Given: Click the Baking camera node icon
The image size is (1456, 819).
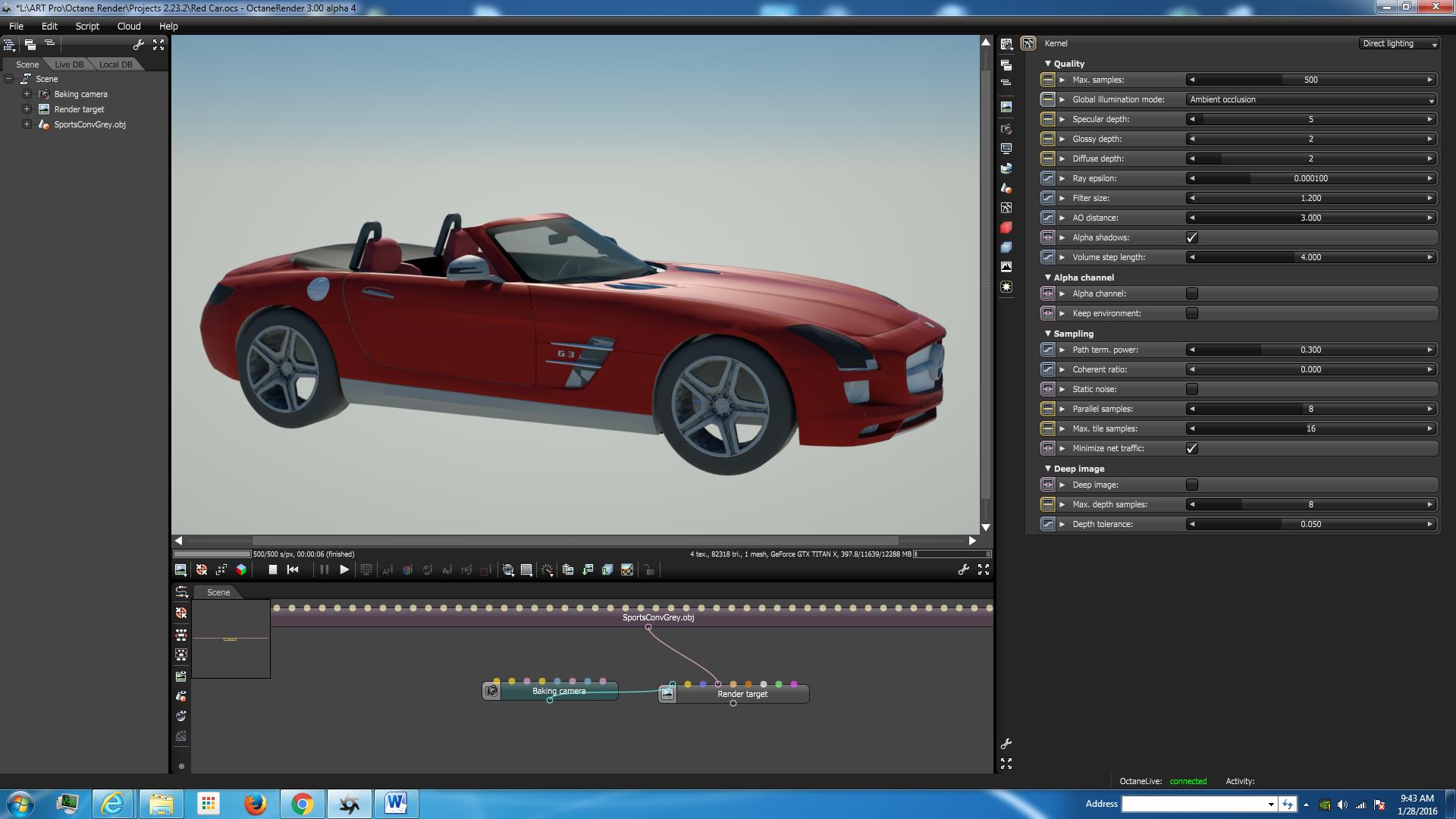Looking at the screenshot, I should pyautogui.click(x=491, y=691).
